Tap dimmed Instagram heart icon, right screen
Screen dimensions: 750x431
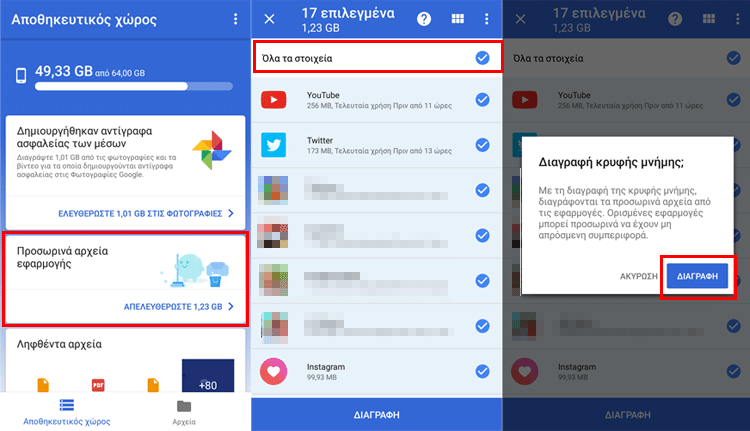[x=525, y=371]
